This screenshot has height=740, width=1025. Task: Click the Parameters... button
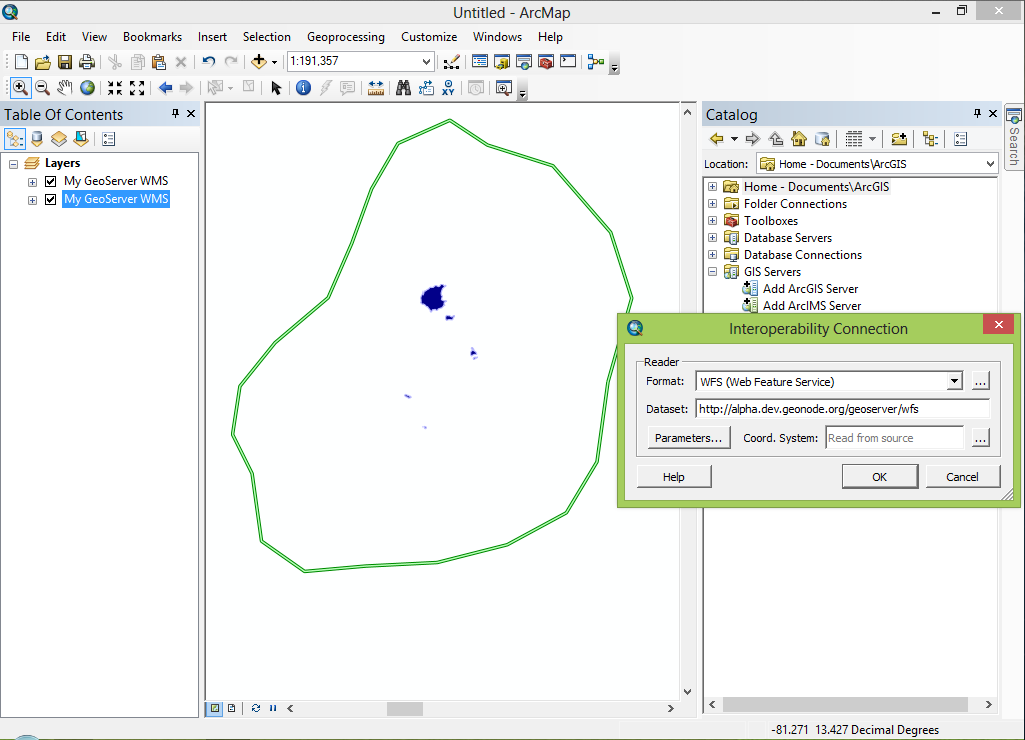688,438
